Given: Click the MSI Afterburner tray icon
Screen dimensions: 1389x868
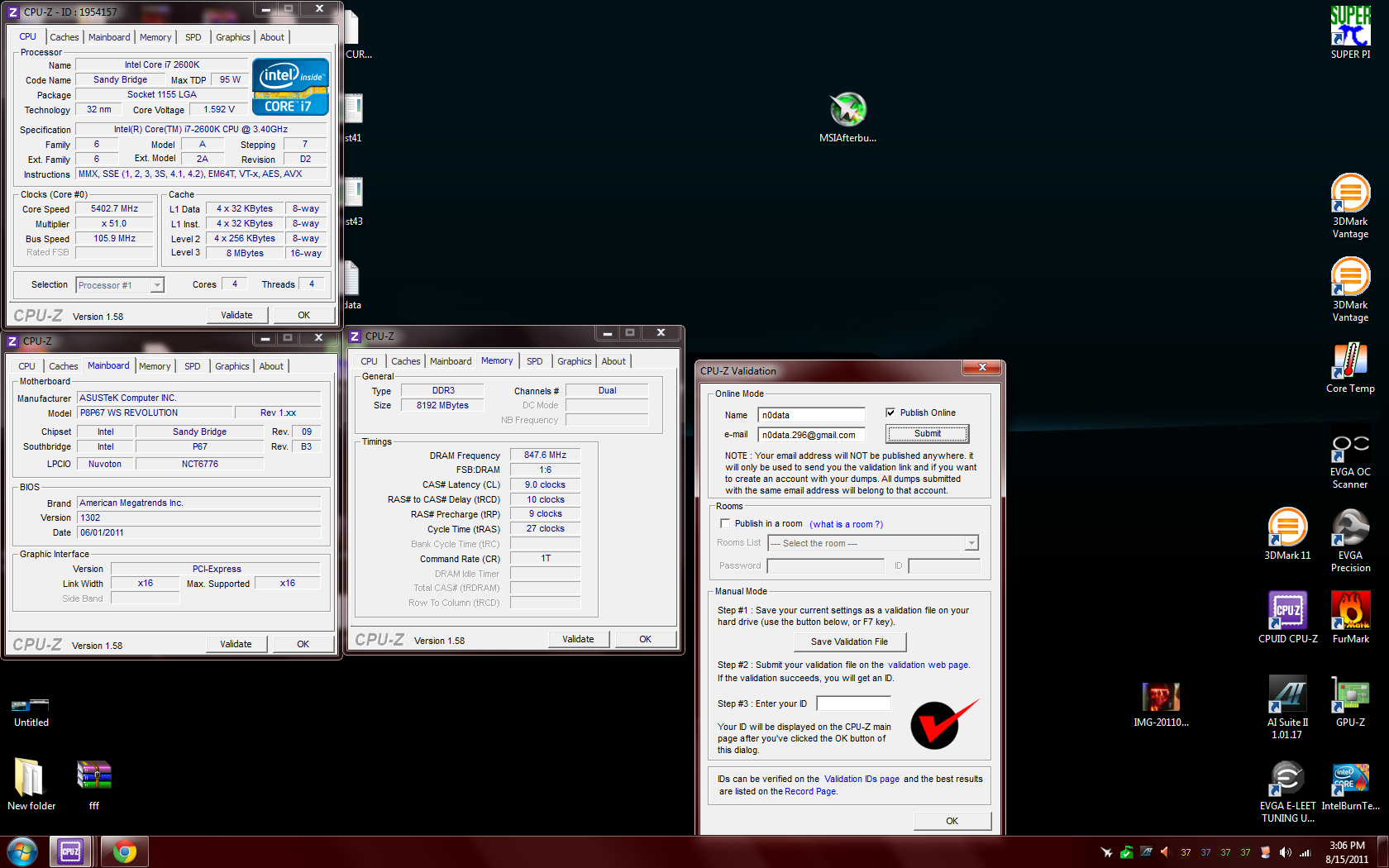Looking at the screenshot, I should point(1107,852).
